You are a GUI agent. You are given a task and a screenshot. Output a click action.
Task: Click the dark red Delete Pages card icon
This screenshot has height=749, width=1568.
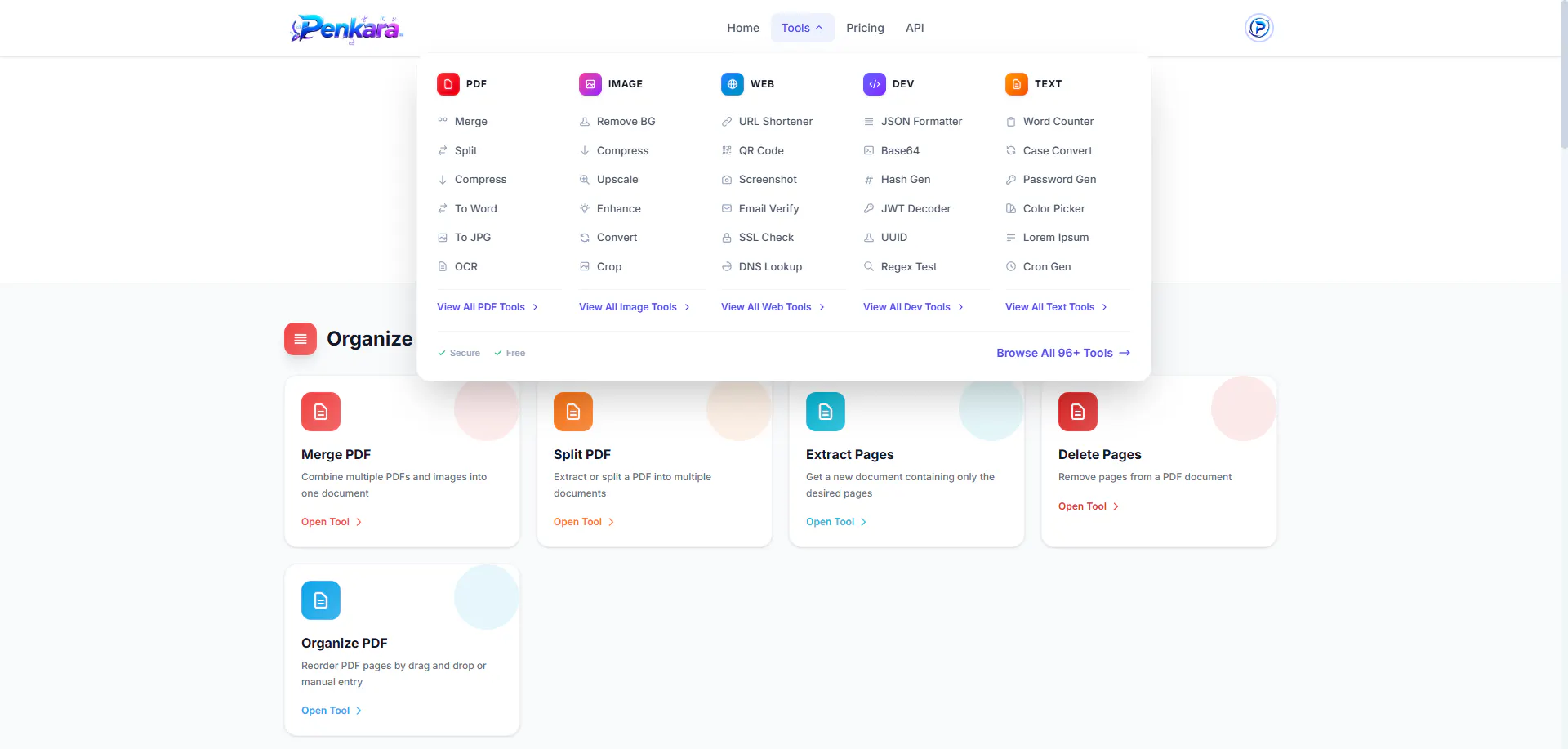point(1078,412)
